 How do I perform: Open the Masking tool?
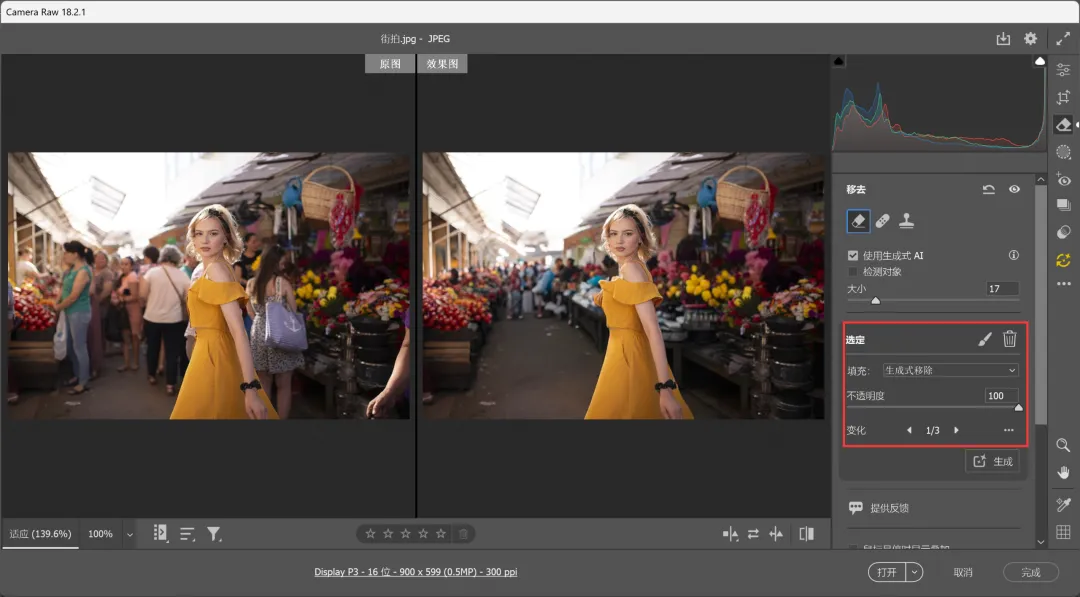pos(1063,152)
